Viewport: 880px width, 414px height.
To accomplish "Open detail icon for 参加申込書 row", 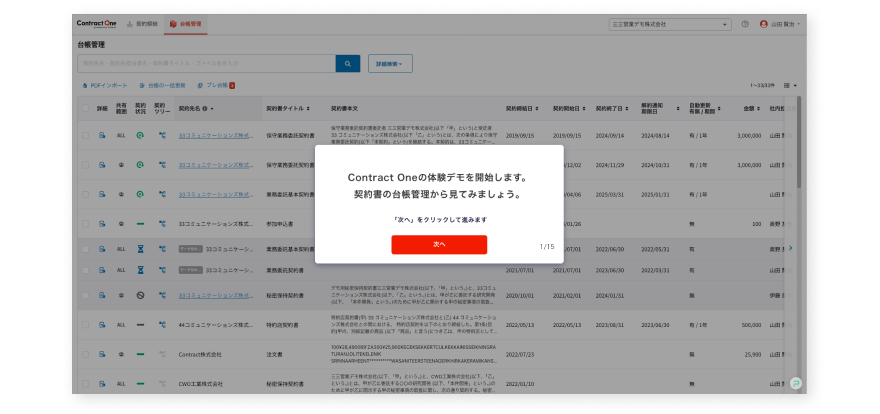I will 102,223.
